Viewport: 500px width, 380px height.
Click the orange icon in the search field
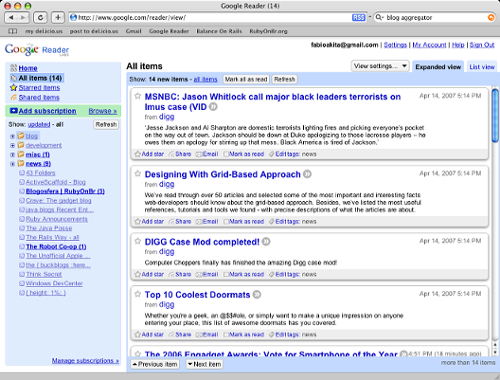[x=491, y=17]
